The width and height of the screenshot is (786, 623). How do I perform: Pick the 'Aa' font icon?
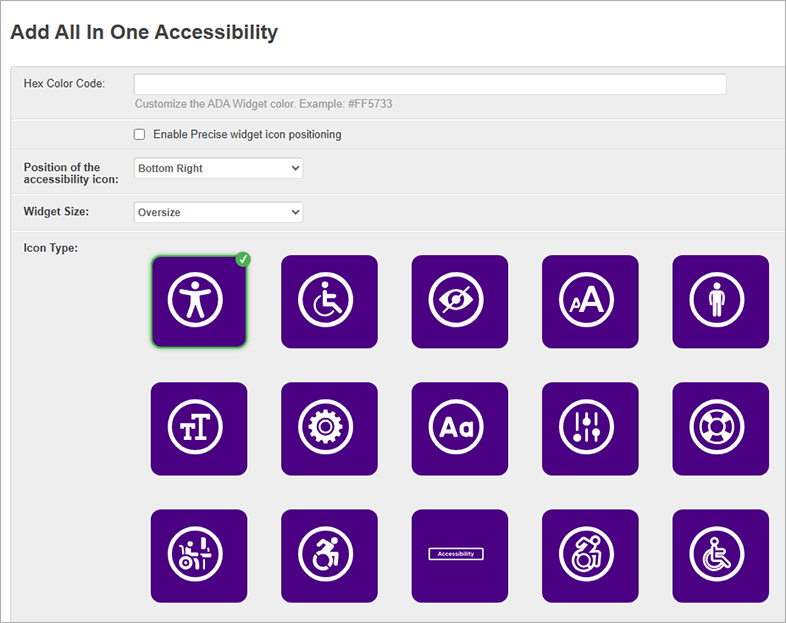(x=460, y=429)
